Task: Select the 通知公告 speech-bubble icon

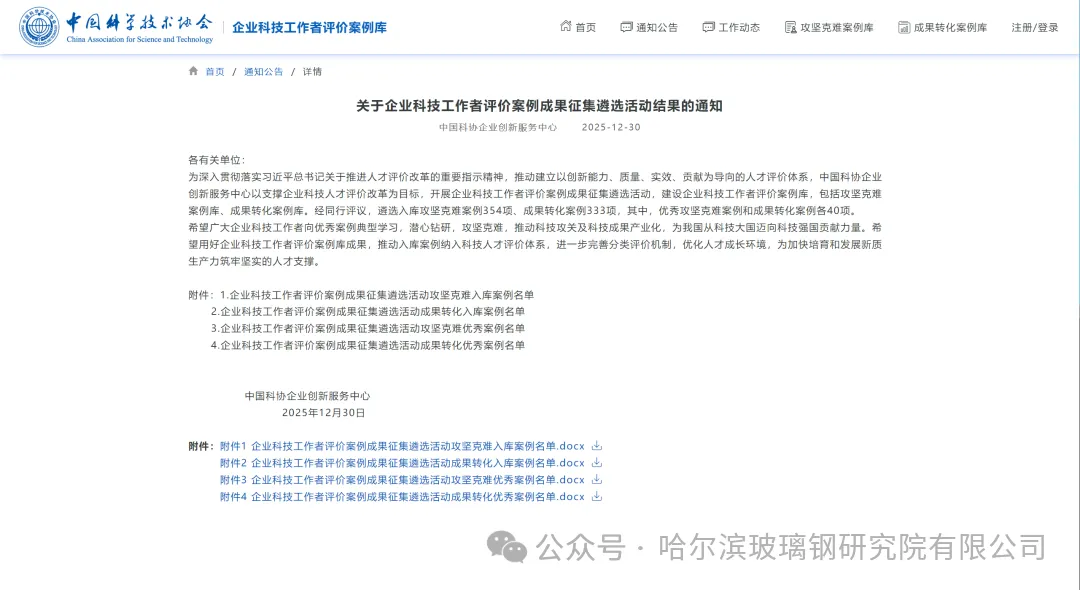Action: coord(625,27)
